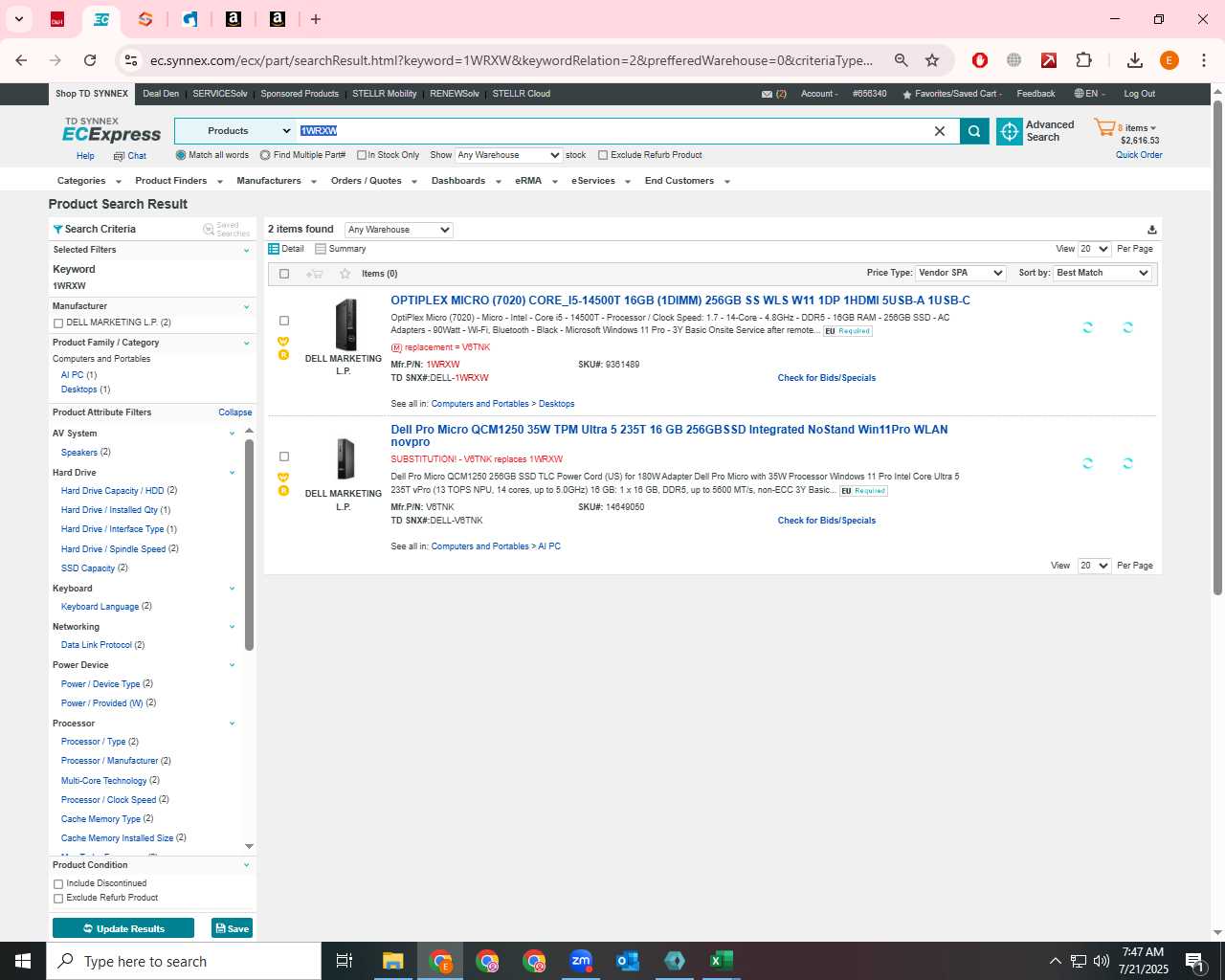Open the Categories menu

(x=88, y=181)
